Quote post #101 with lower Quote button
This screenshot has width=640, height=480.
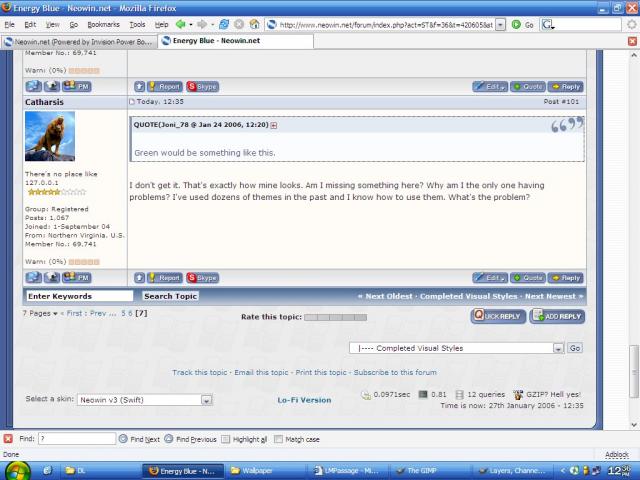pos(528,278)
